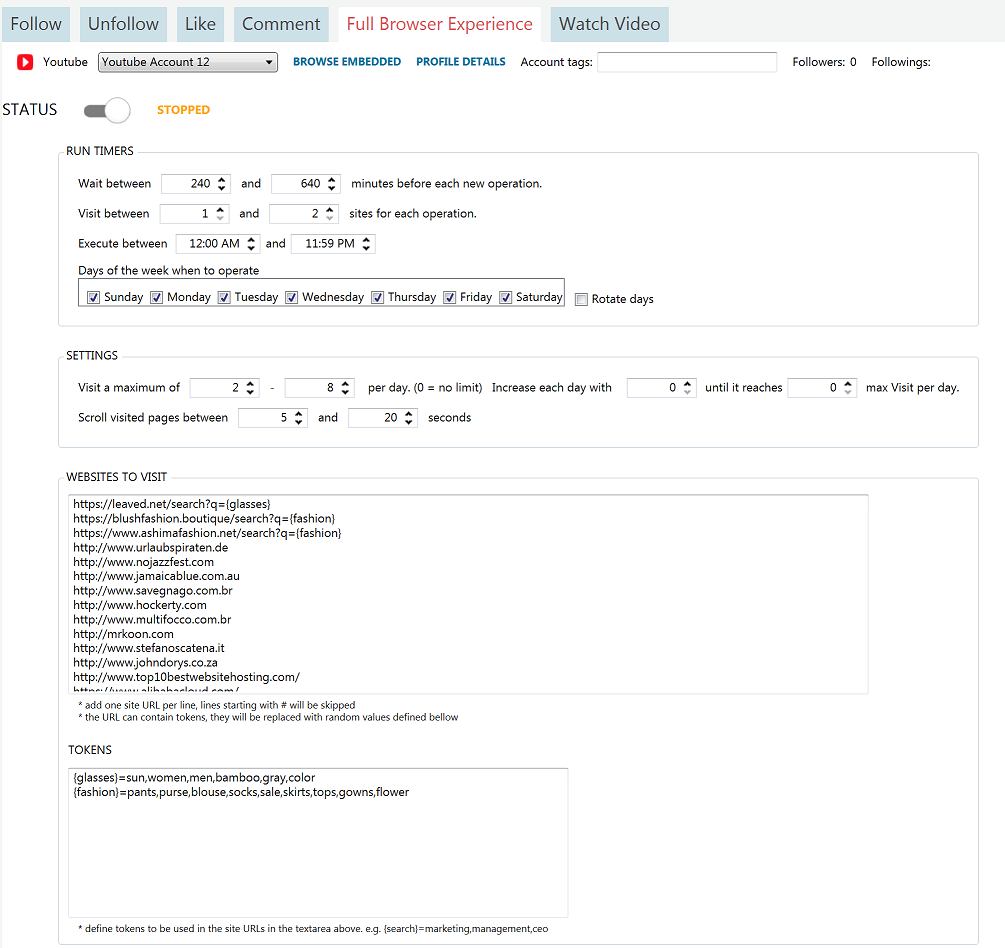Screen dimensions: 1005x948
Task: Uncheck the Friday checkbox
Action: 449,297
